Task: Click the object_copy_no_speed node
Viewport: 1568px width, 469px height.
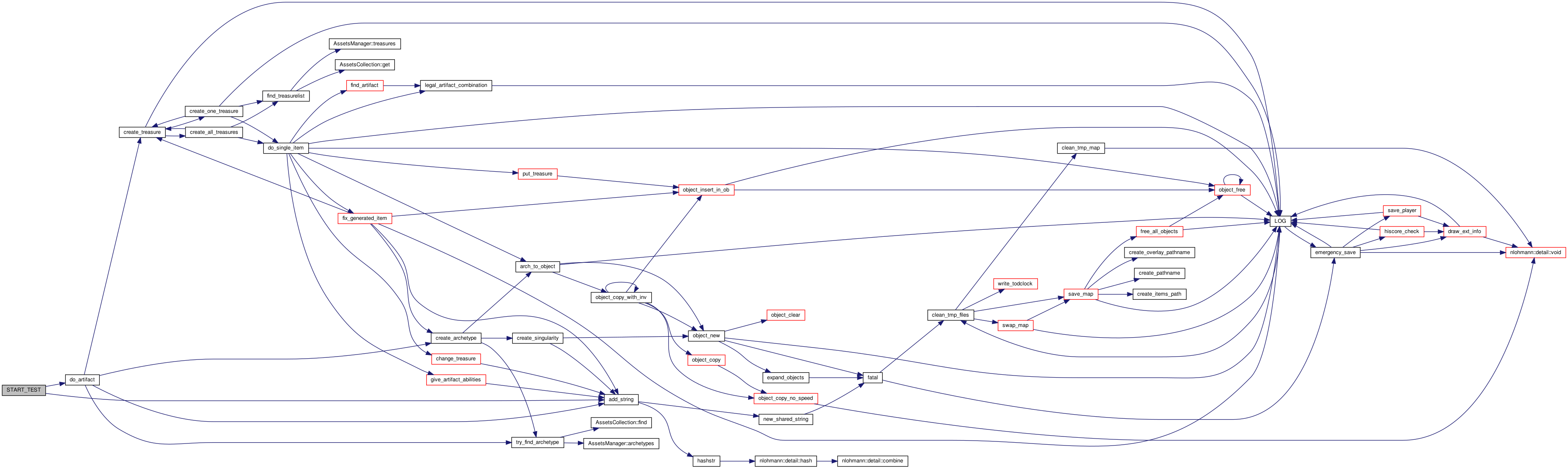Action: tap(786, 399)
